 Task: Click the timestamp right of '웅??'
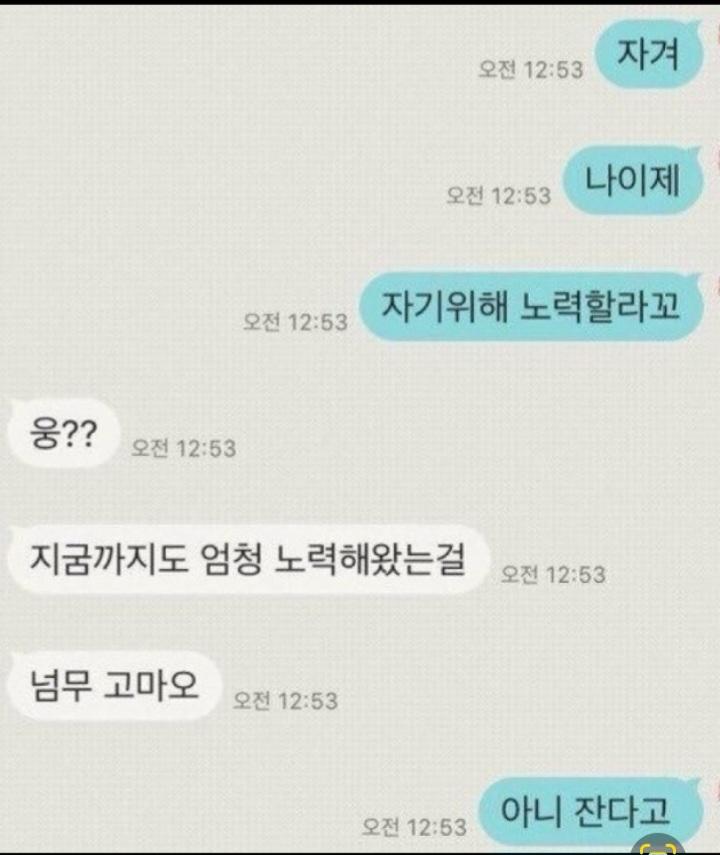coord(184,448)
